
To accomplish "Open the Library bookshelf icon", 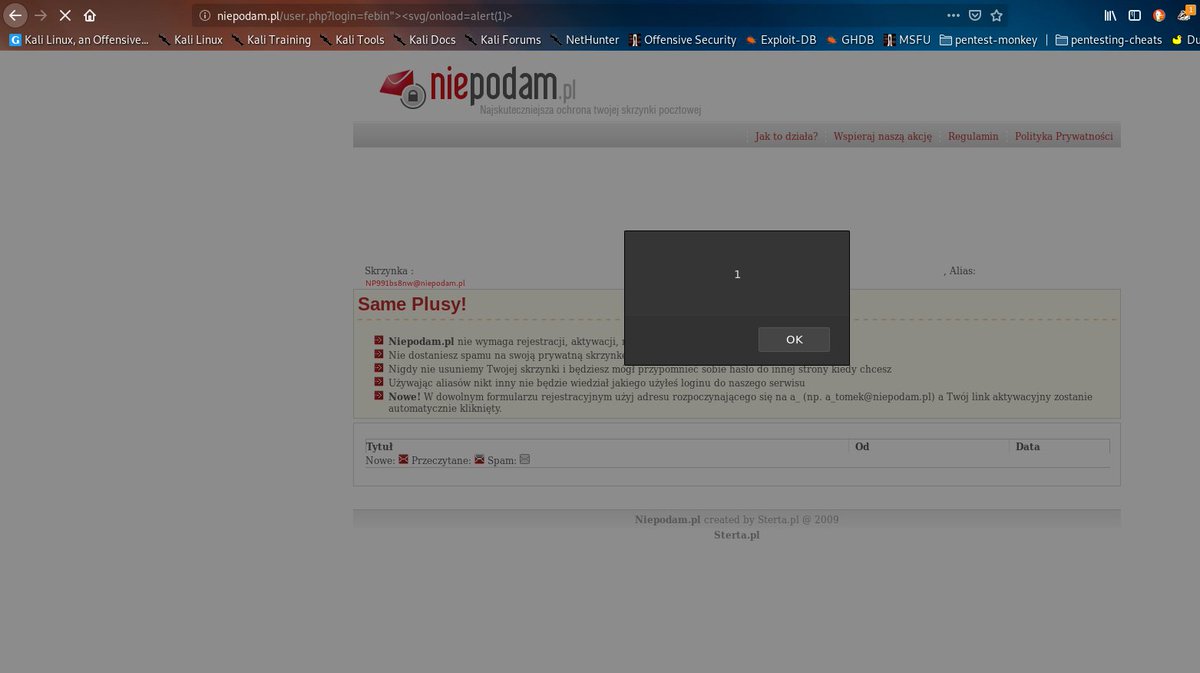I will (1110, 15).
